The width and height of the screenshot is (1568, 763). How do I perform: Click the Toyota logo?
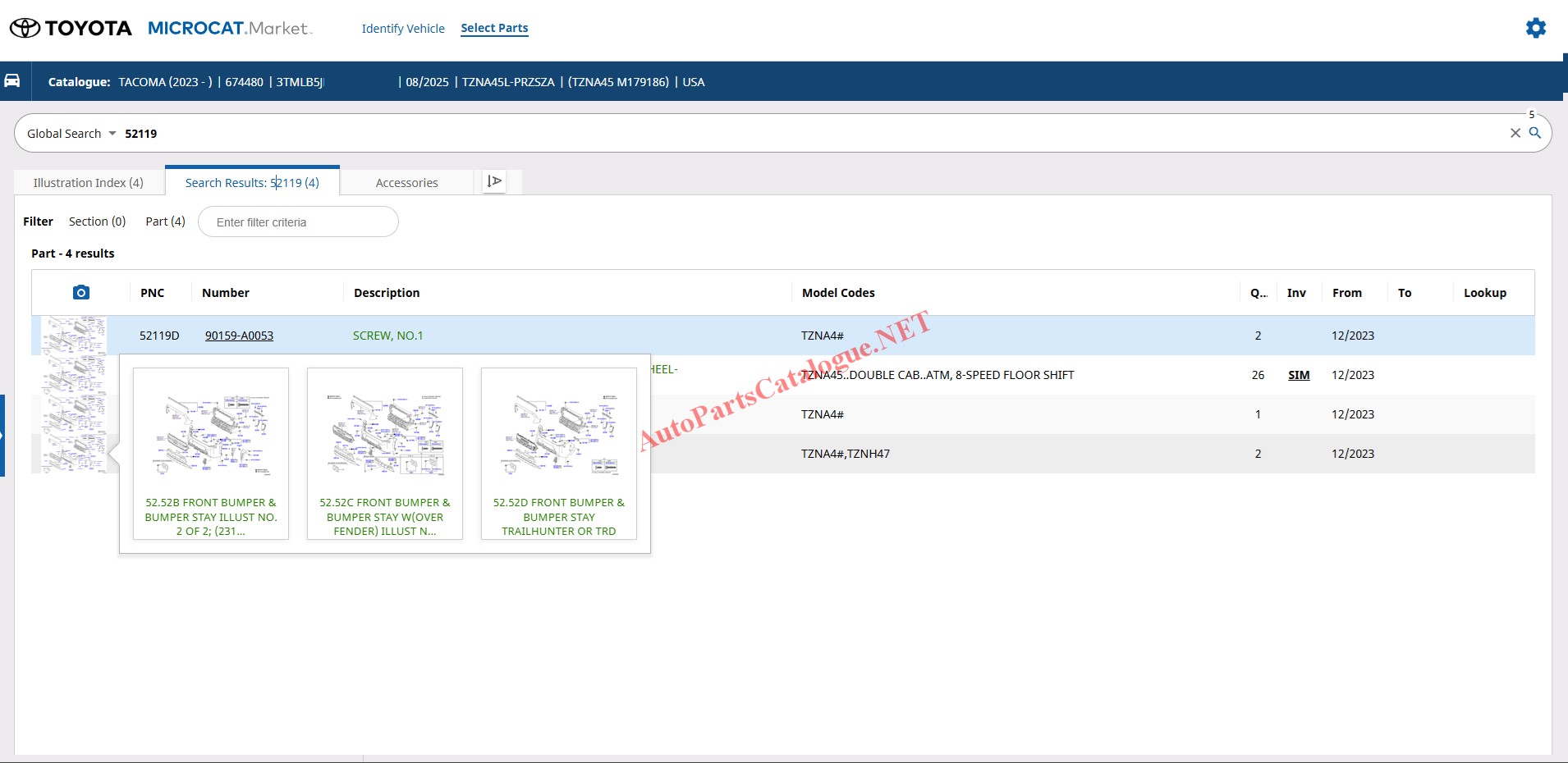point(71,28)
